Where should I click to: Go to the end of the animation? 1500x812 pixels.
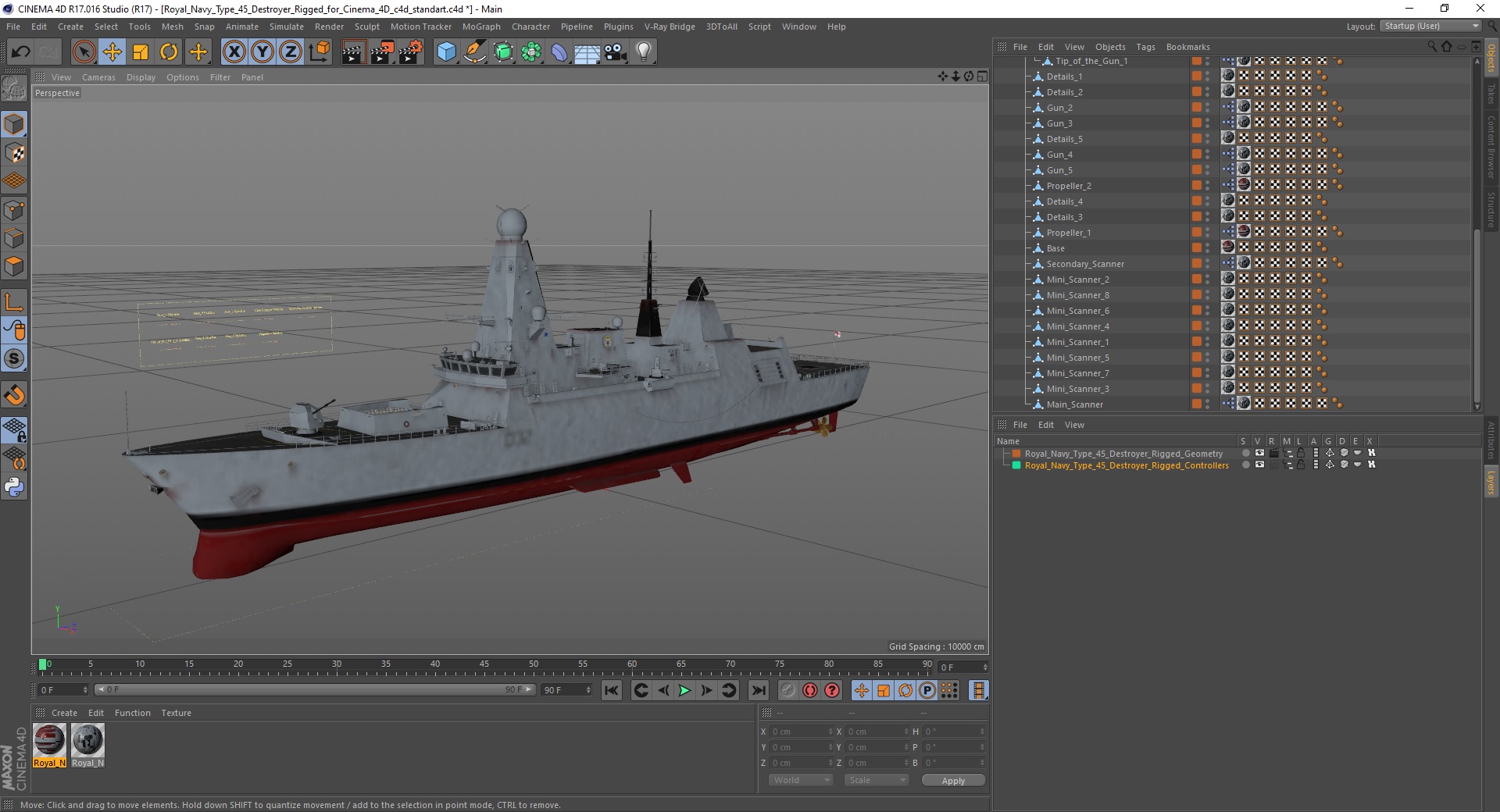758,690
